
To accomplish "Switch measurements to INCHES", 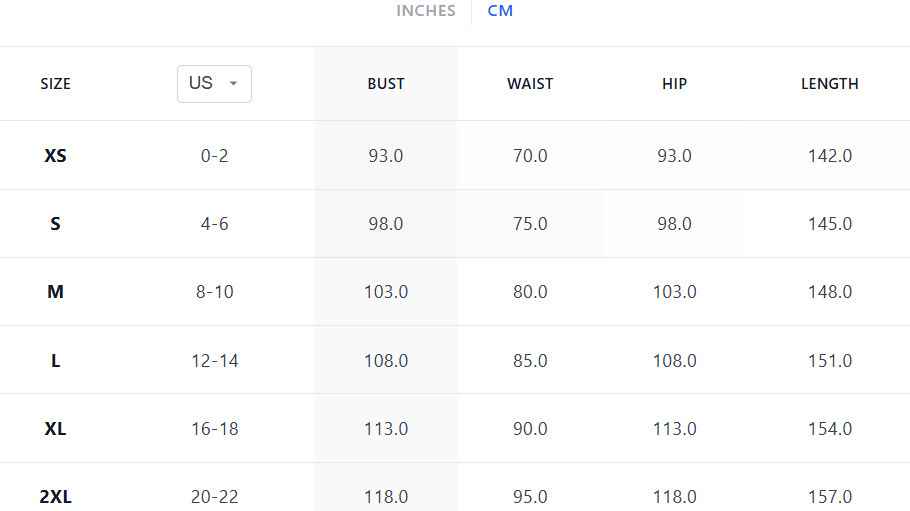I will point(425,11).
